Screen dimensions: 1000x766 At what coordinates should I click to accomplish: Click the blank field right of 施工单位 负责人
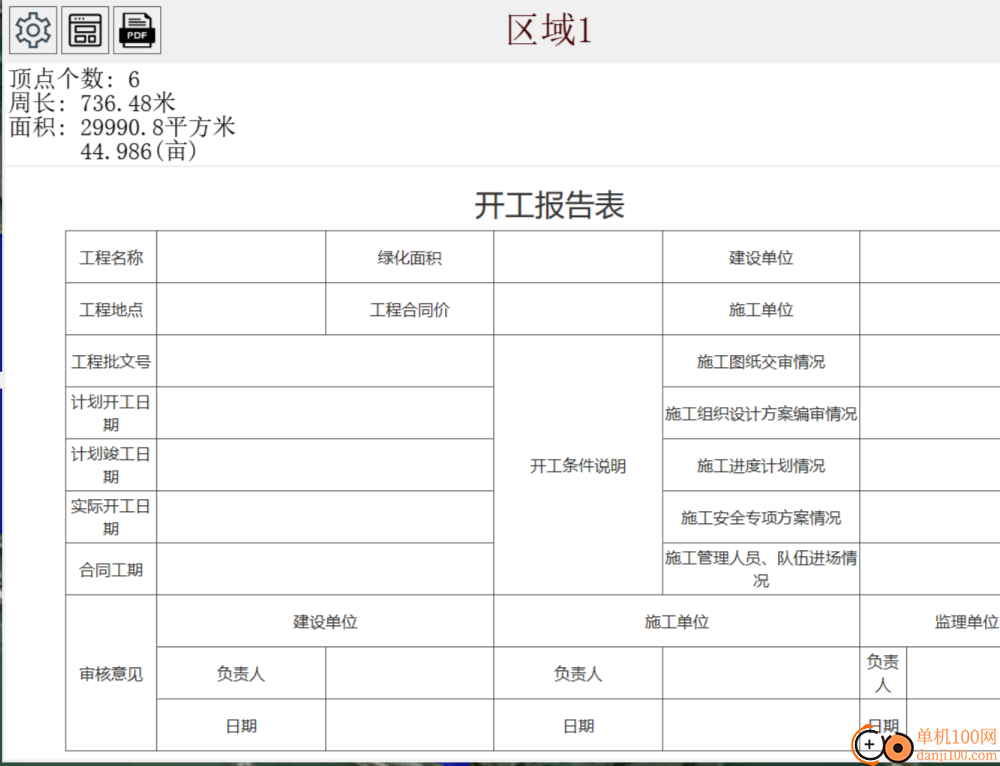point(761,674)
